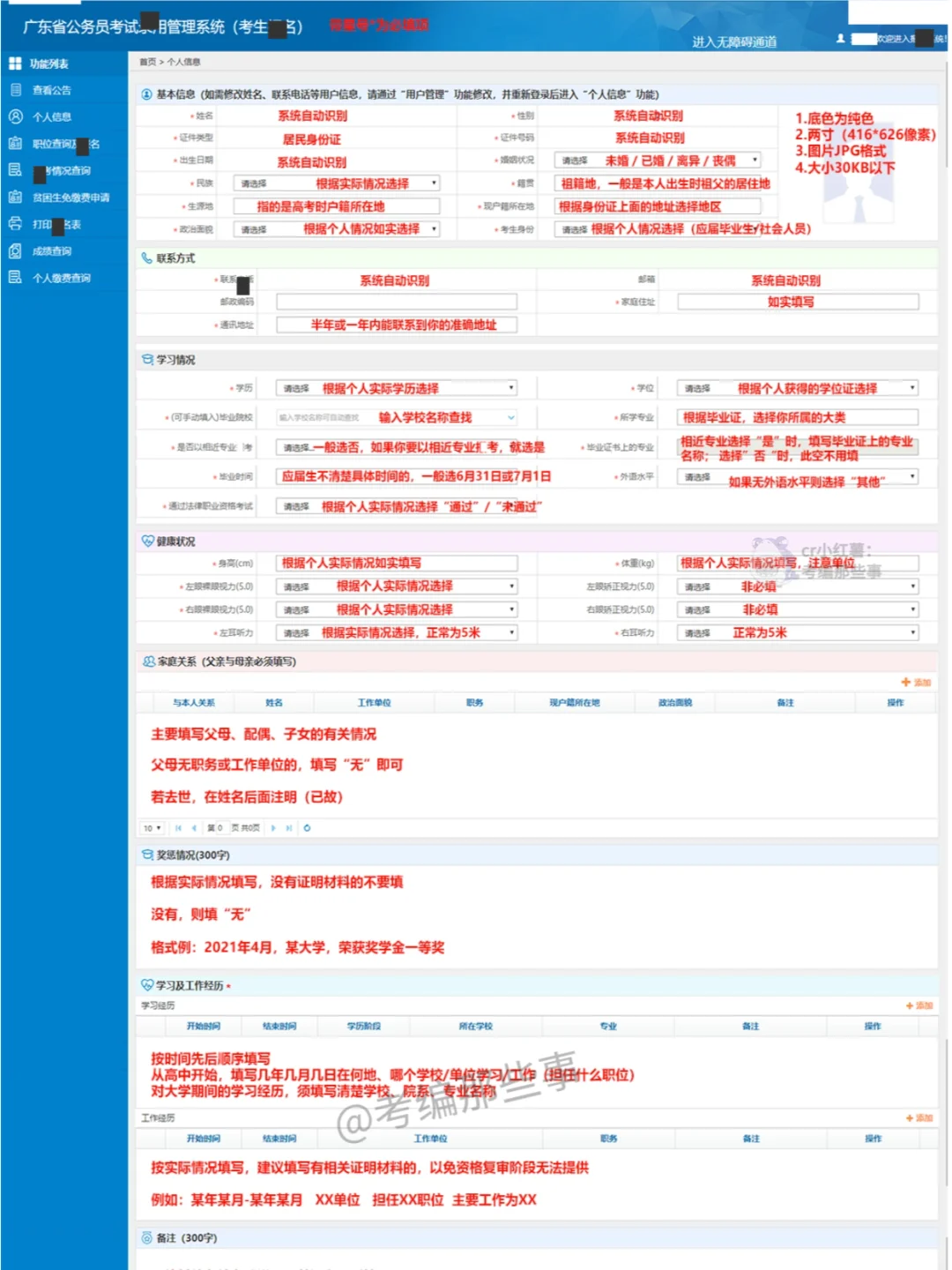Open the 左眼矫正视力 dropdown

pyautogui.click(x=798, y=586)
